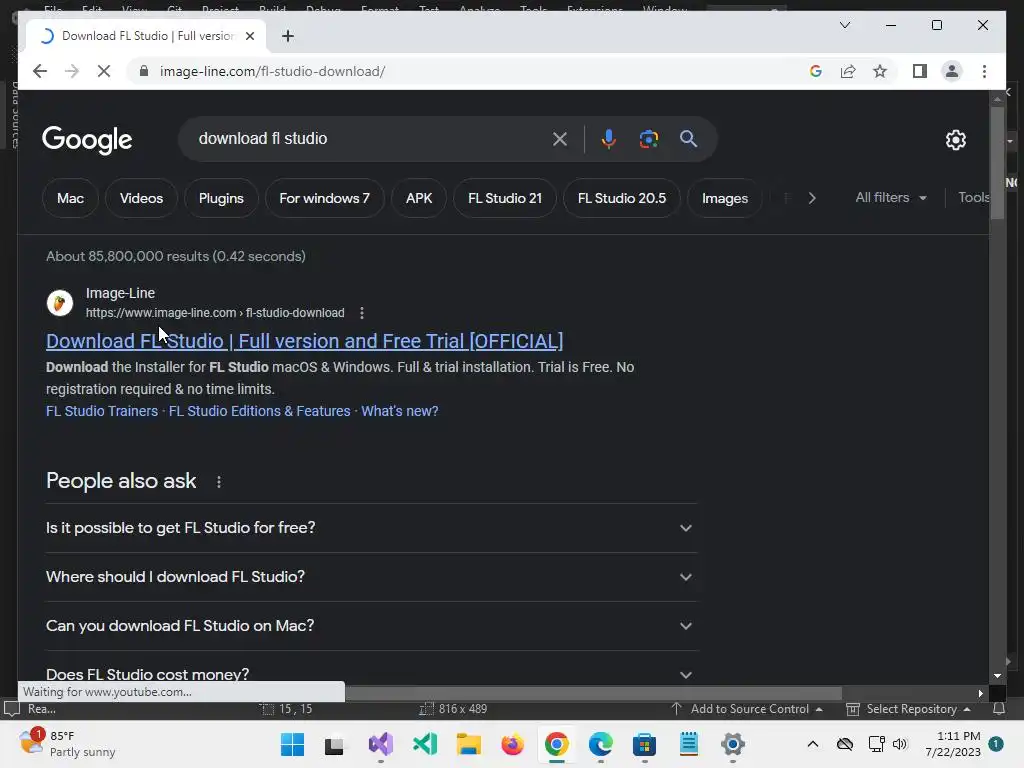Open Download FL Studio official link
Viewport: 1024px width, 768px height.
pyautogui.click(x=304, y=341)
